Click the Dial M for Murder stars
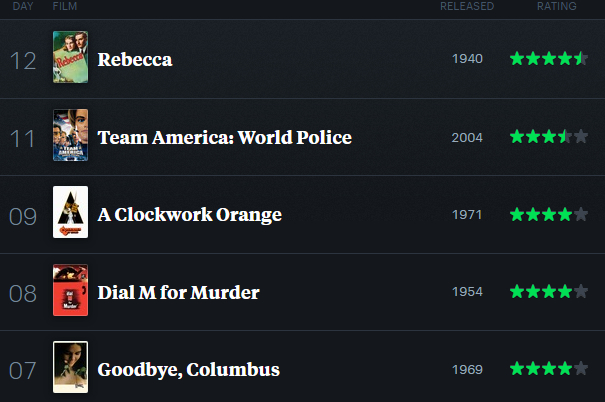Viewport: 605px width, 402px height. 548,291
